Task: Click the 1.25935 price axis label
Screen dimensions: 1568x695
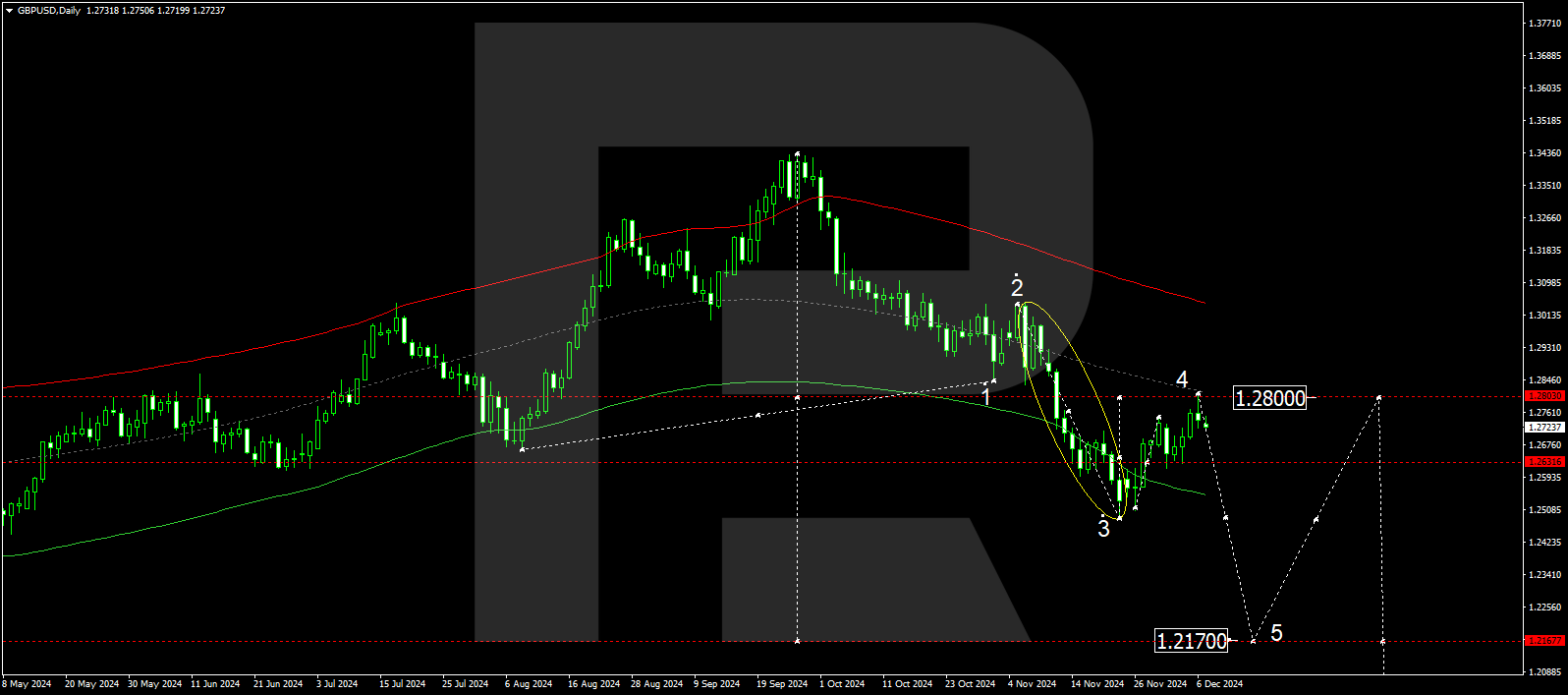Action: point(1545,478)
